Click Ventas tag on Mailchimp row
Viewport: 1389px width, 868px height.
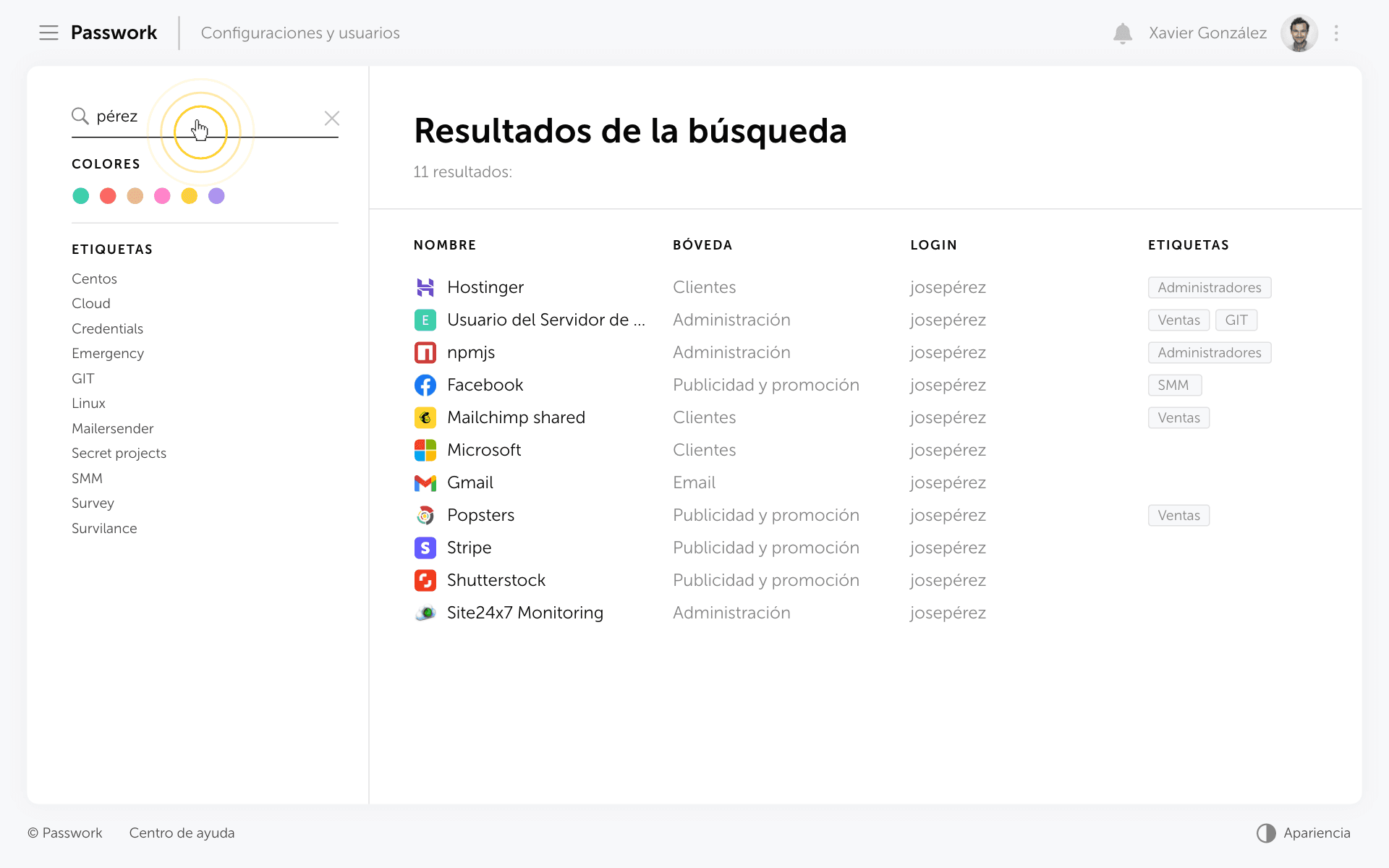point(1178,417)
